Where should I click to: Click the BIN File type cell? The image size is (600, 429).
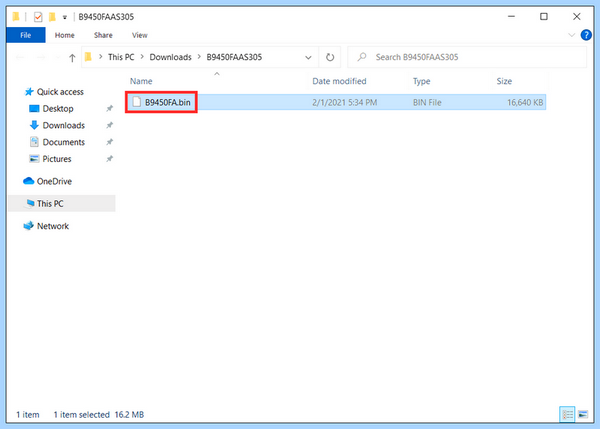point(427,103)
